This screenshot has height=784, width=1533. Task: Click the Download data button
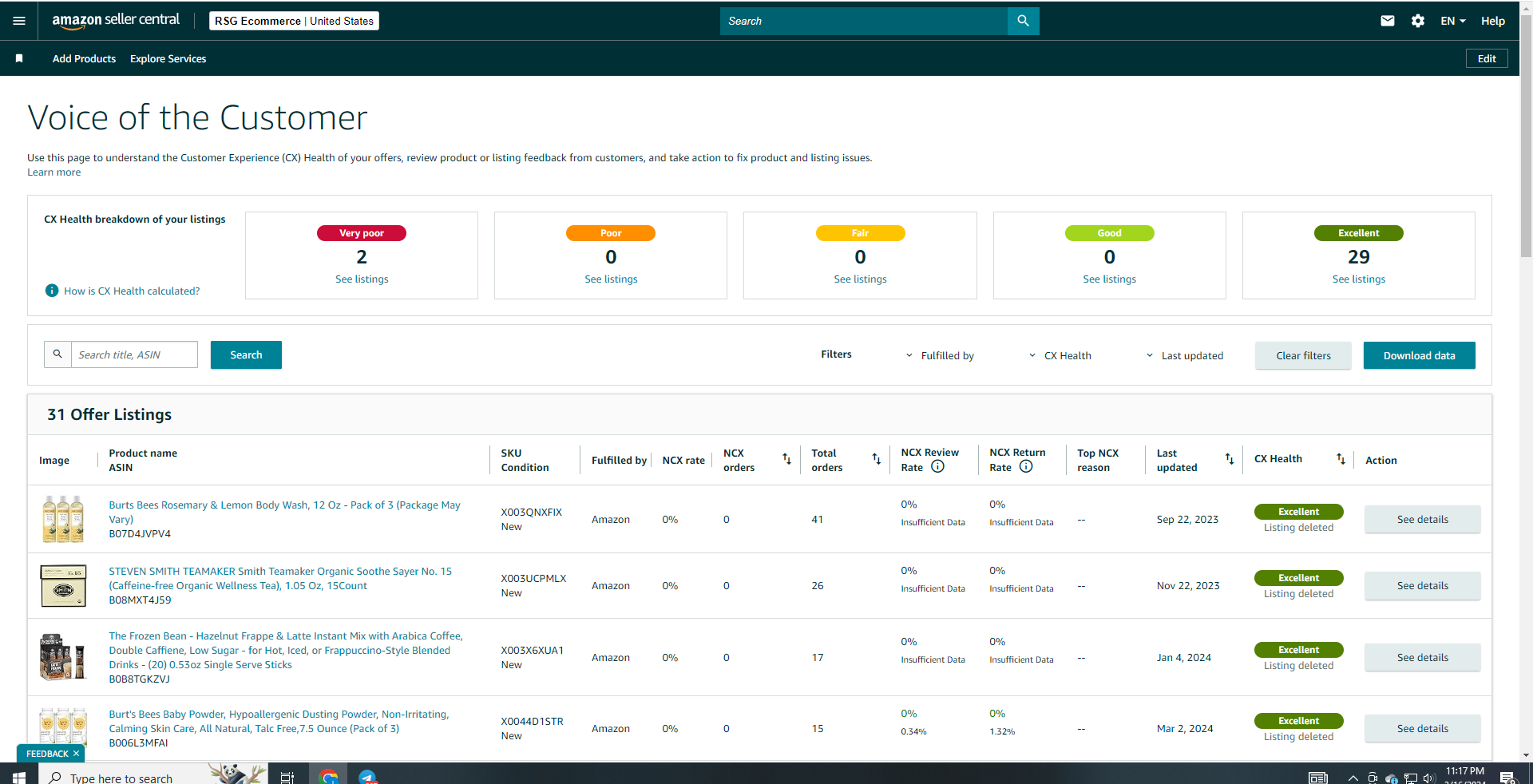1419,355
